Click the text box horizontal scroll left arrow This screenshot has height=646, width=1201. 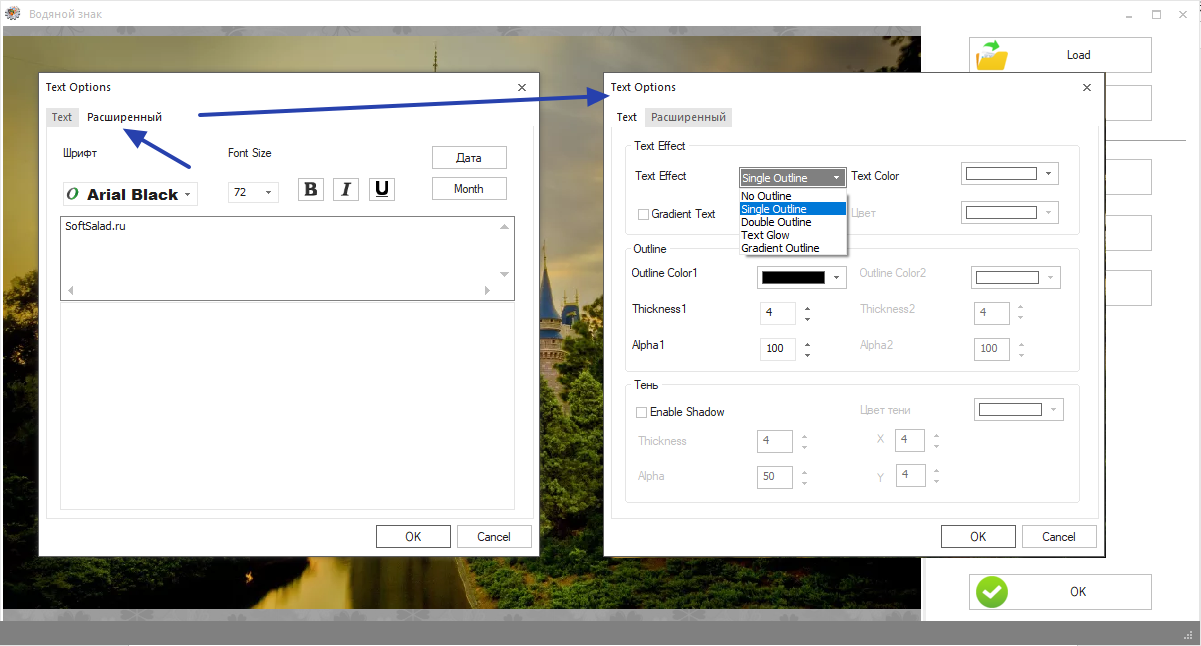[69, 290]
